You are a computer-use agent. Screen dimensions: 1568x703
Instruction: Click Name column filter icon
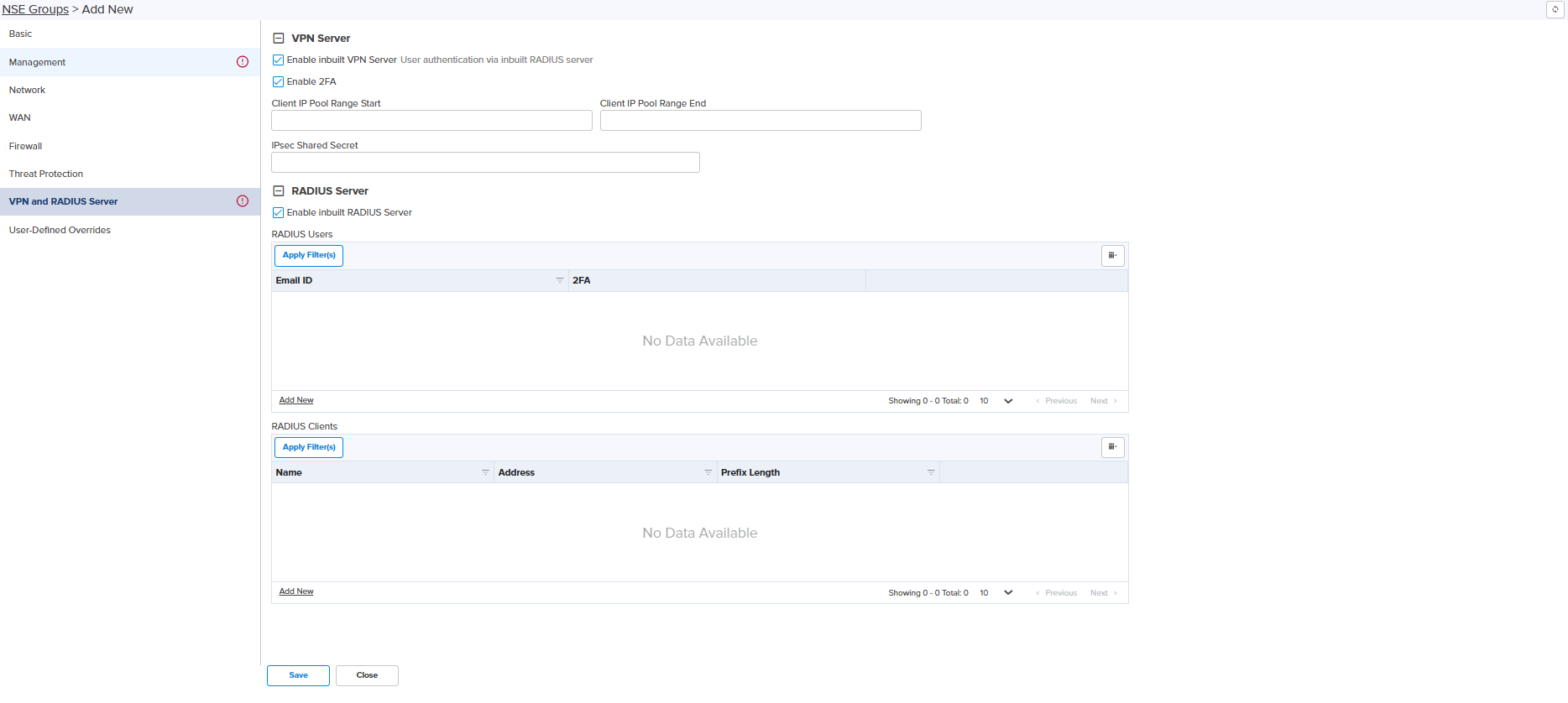click(x=485, y=472)
